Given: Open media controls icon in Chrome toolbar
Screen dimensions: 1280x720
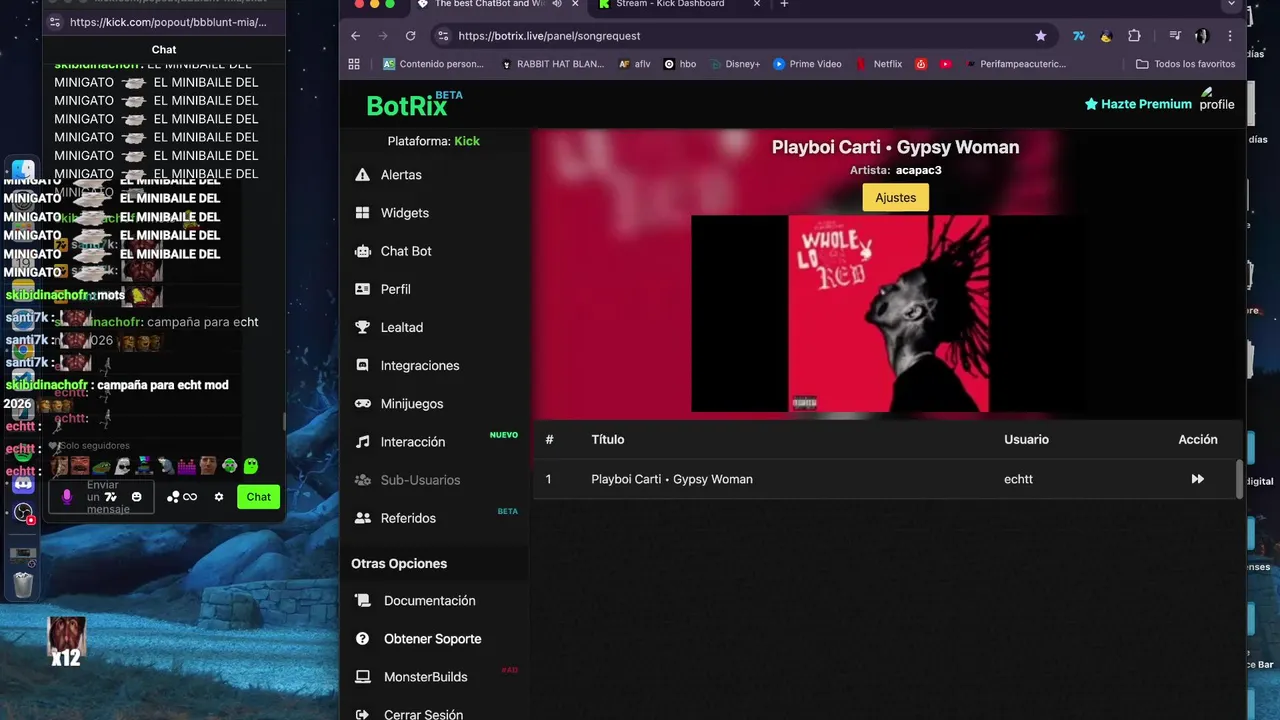Looking at the screenshot, I should (1175, 36).
